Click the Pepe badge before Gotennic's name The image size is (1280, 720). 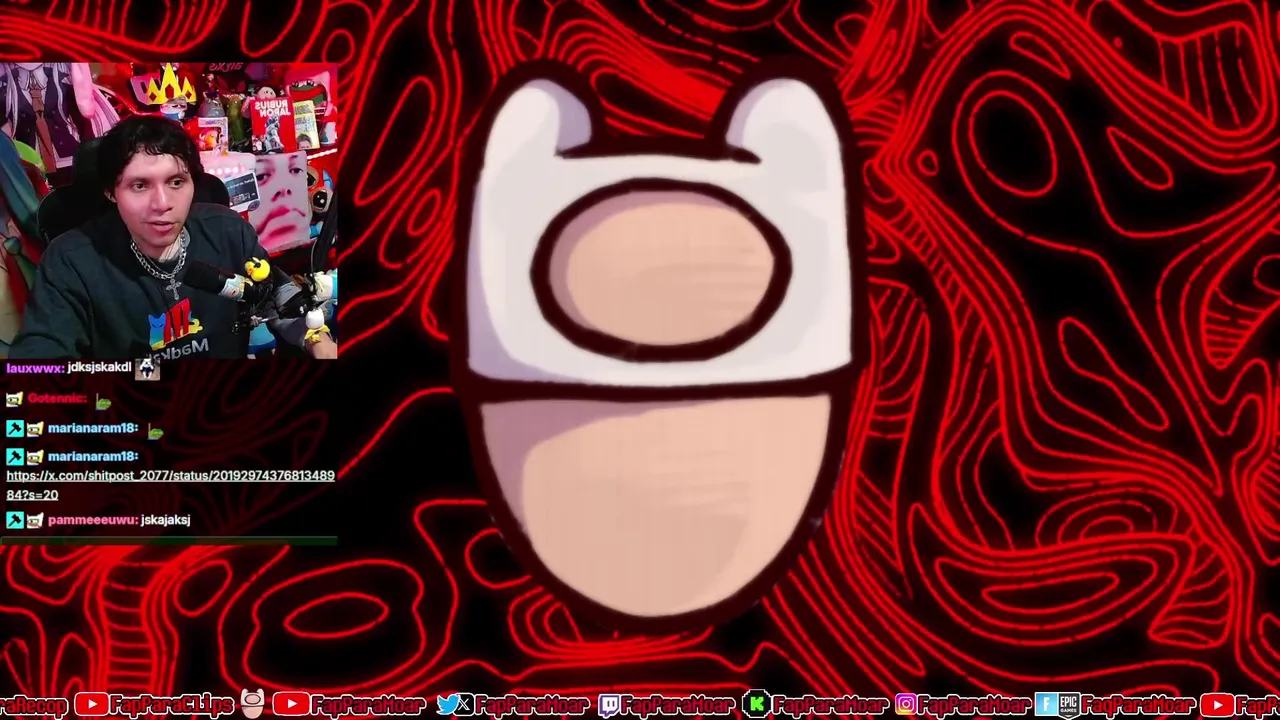pyautogui.click(x=14, y=399)
